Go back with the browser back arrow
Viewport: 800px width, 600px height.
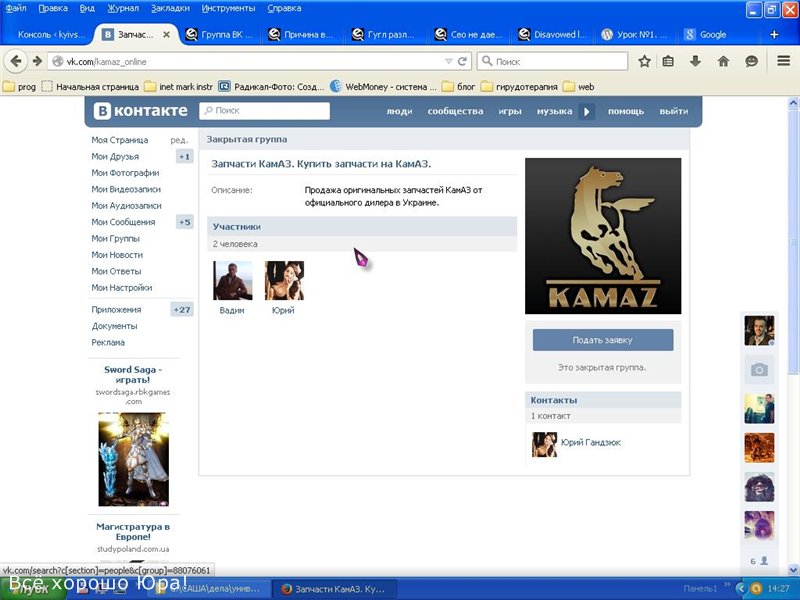click(x=16, y=61)
